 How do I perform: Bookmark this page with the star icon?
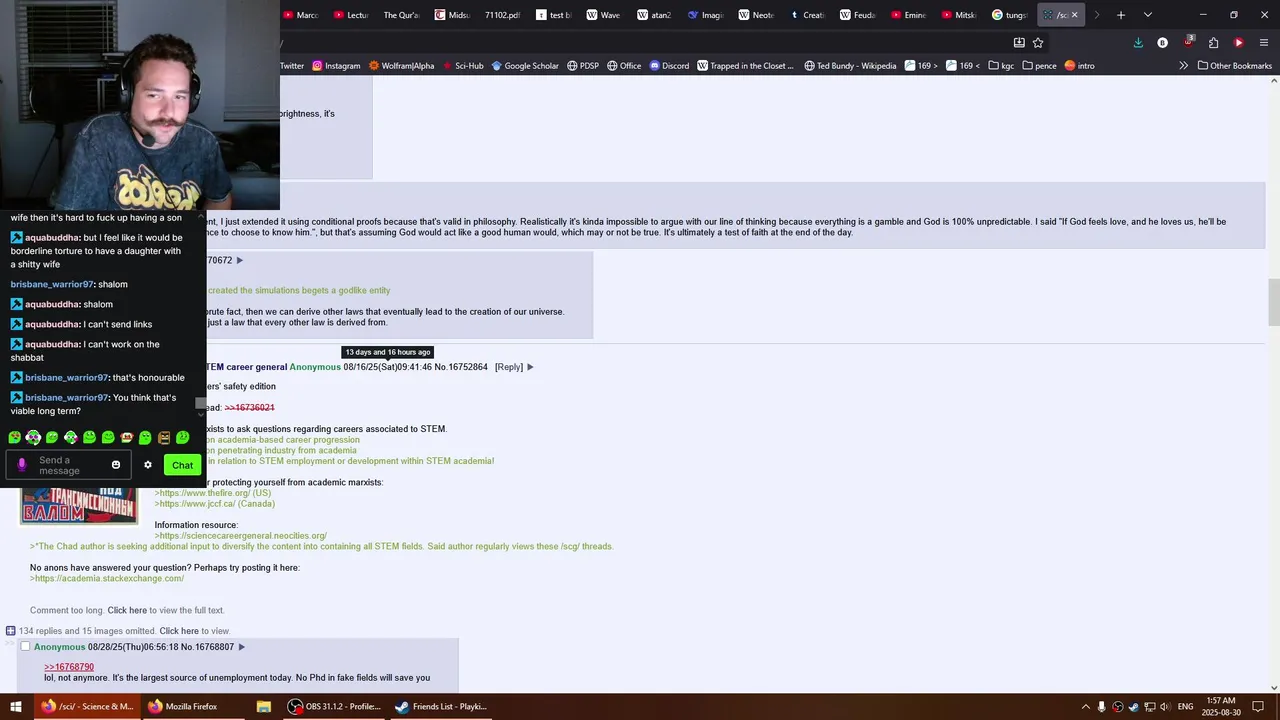click(1038, 42)
